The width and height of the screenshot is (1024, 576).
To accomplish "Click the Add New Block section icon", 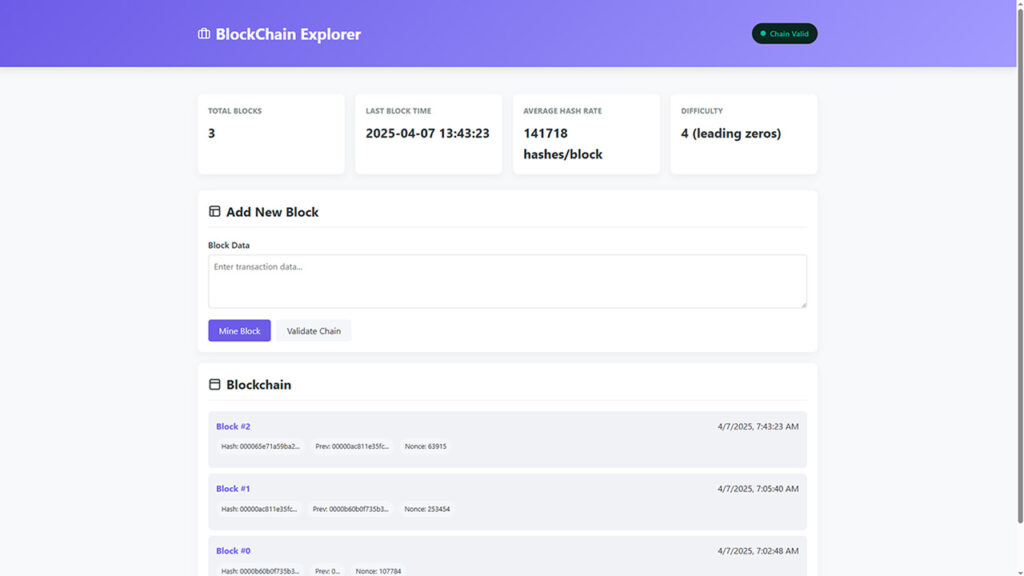I will [x=214, y=211].
